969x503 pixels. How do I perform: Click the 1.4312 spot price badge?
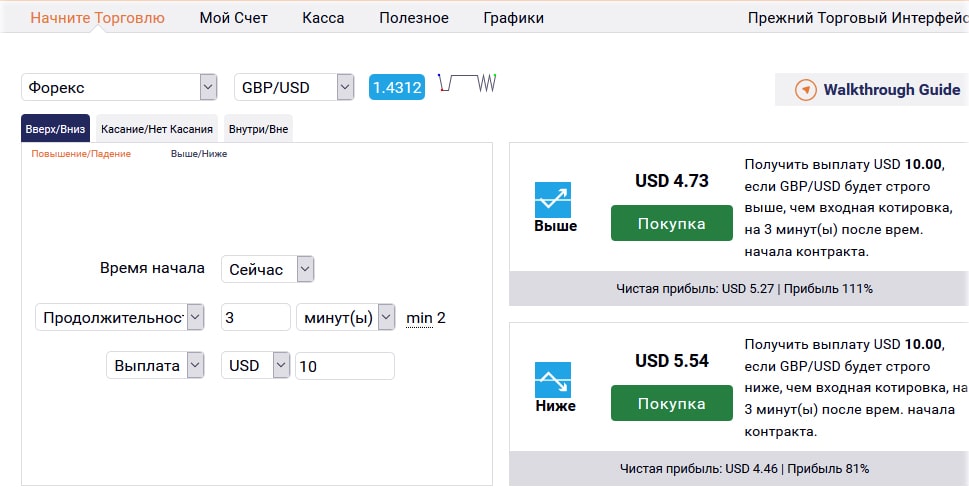397,87
